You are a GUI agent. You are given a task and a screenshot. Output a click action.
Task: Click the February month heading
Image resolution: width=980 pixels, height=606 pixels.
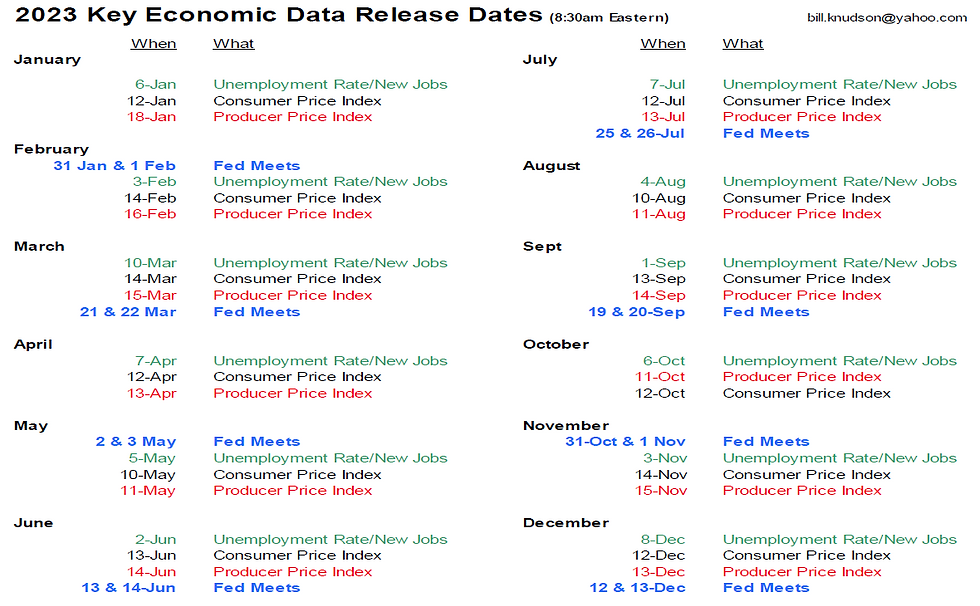[x=51, y=149]
